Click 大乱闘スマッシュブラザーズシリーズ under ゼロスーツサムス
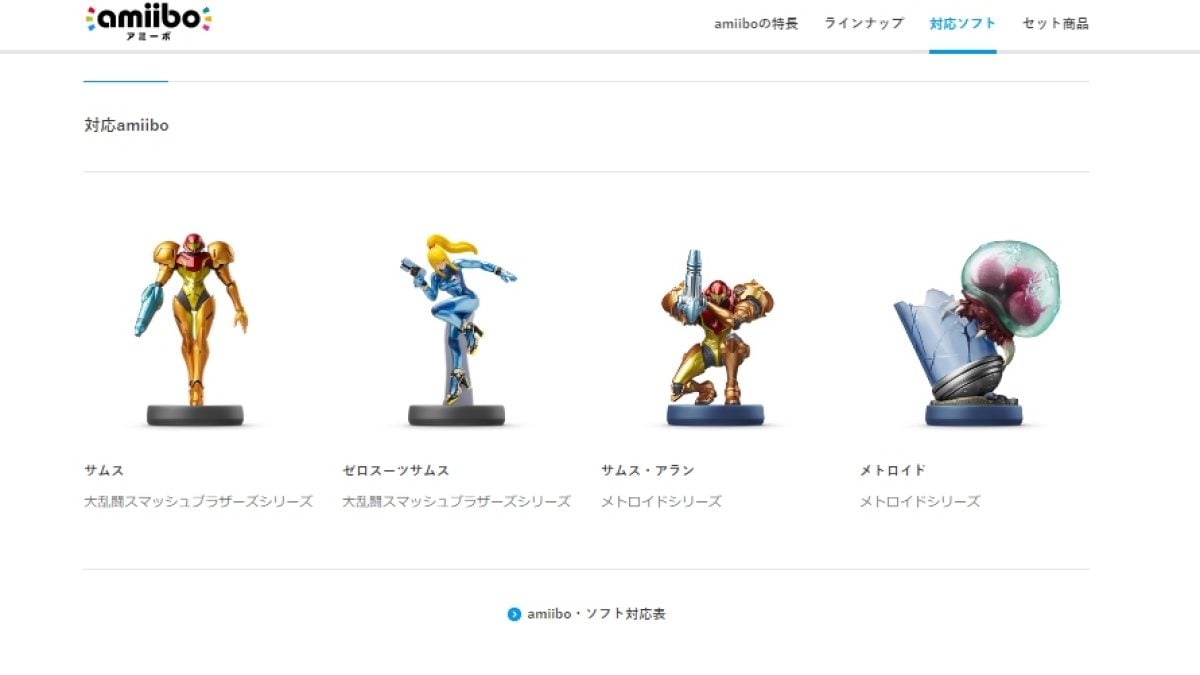Screen dimensions: 1200x675 pos(456,501)
